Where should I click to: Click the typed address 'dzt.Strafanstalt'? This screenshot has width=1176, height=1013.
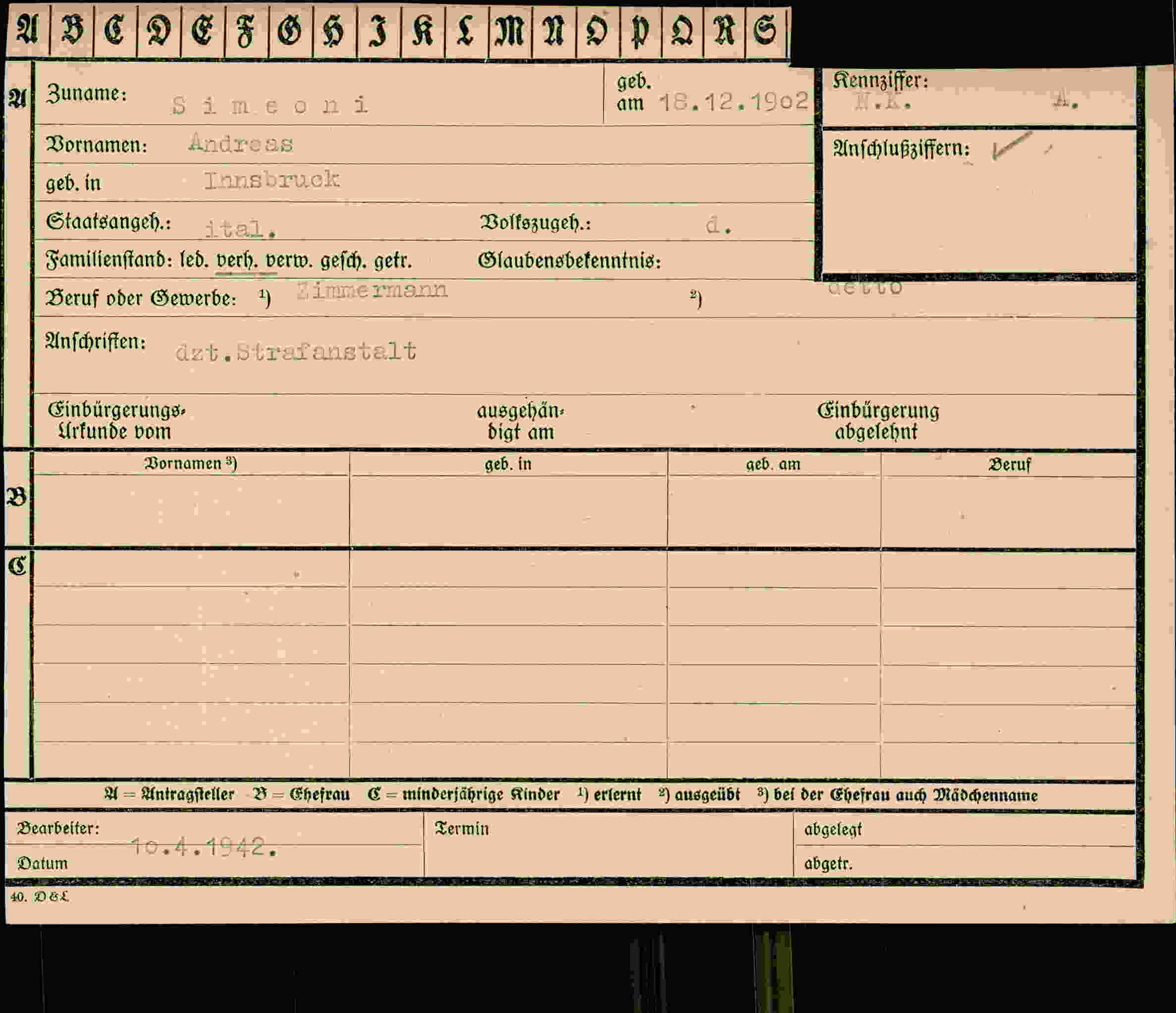(x=296, y=351)
